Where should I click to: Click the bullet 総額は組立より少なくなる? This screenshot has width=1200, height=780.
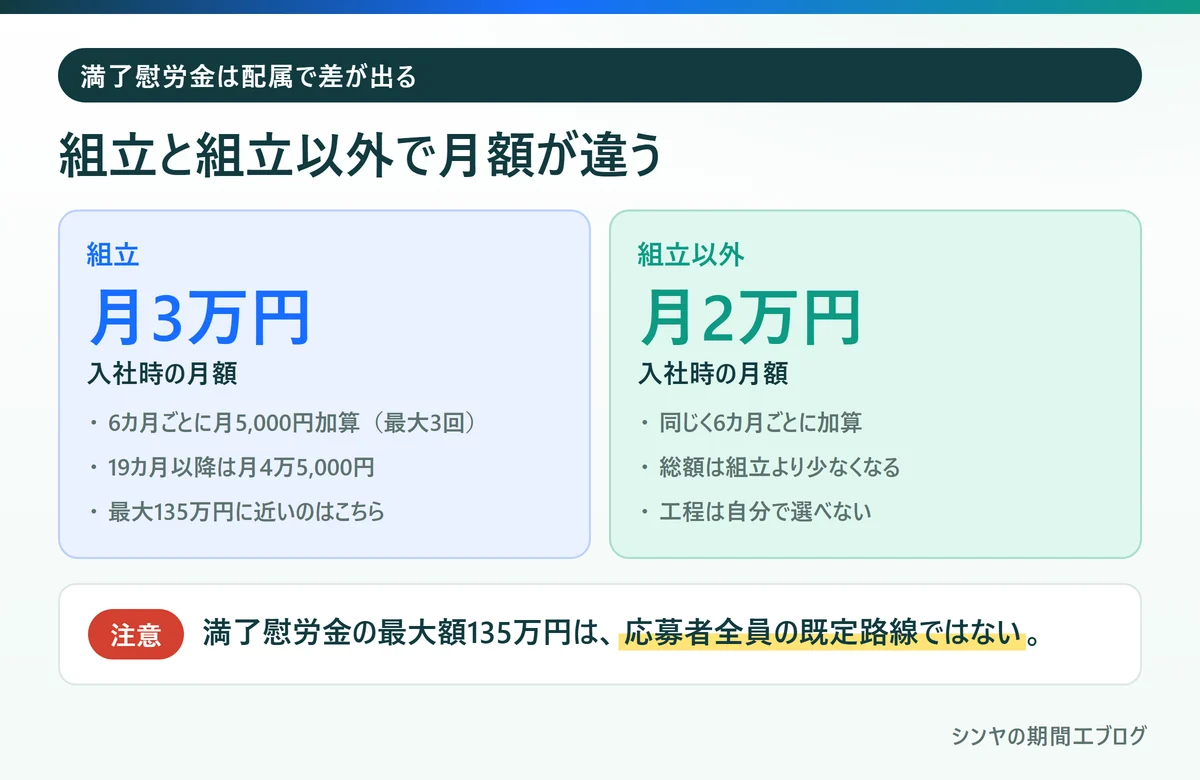pos(780,467)
